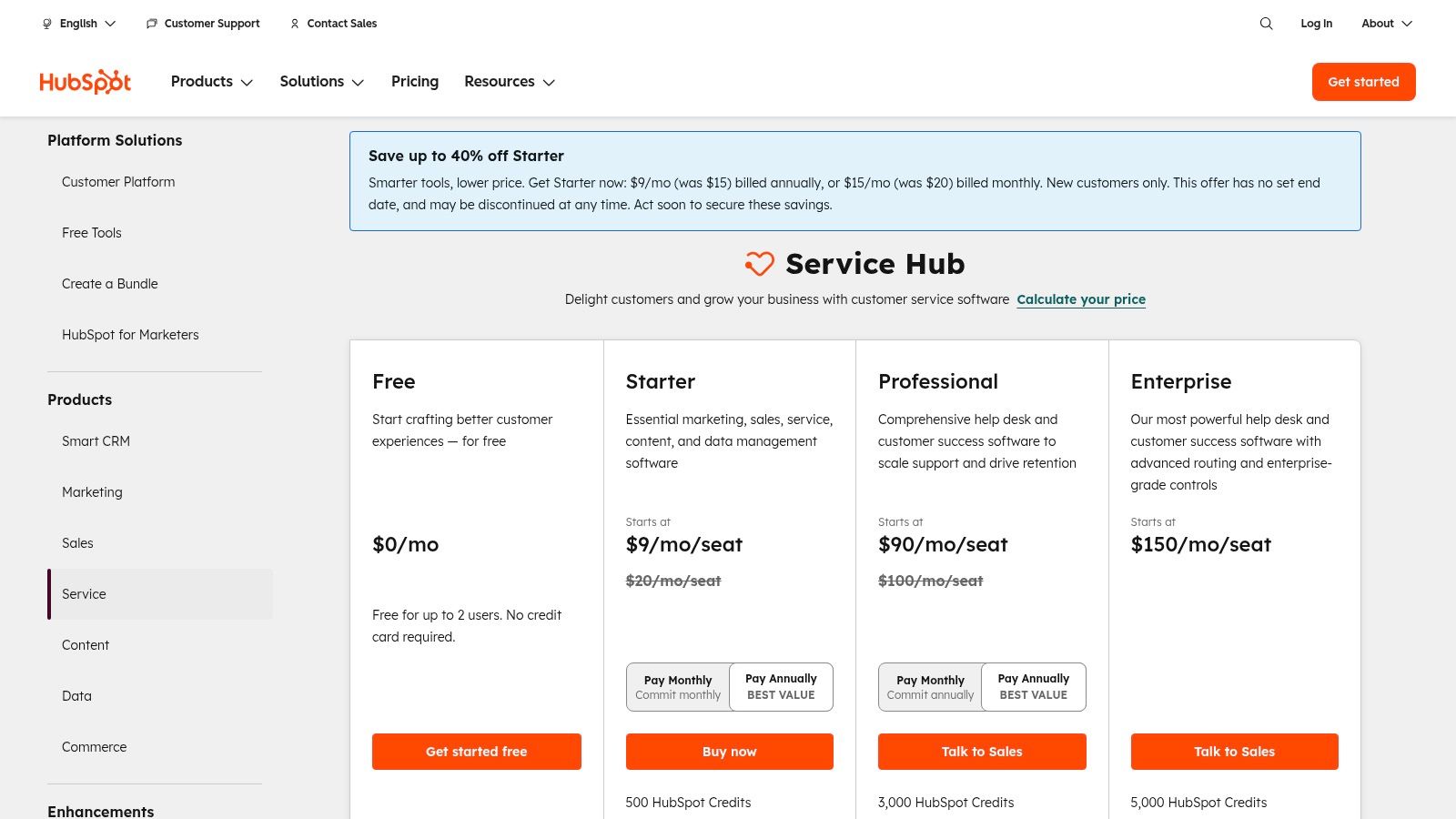Image resolution: width=1456 pixels, height=819 pixels.
Task: Open the About dropdown
Action: (x=1385, y=24)
